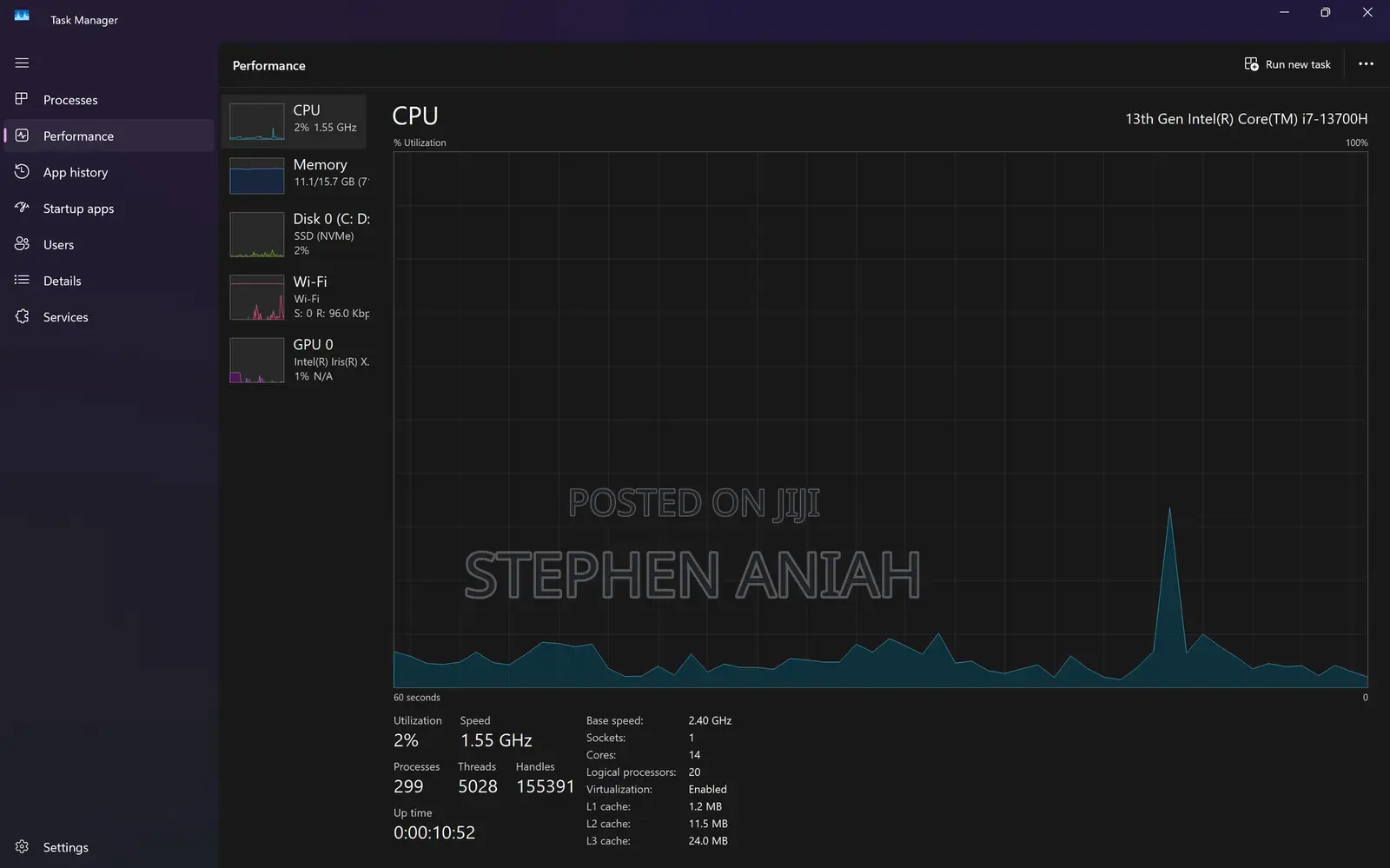Screen dimensions: 1390x868
Task: Select the Services puzzle icon
Action: pos(22,316)
